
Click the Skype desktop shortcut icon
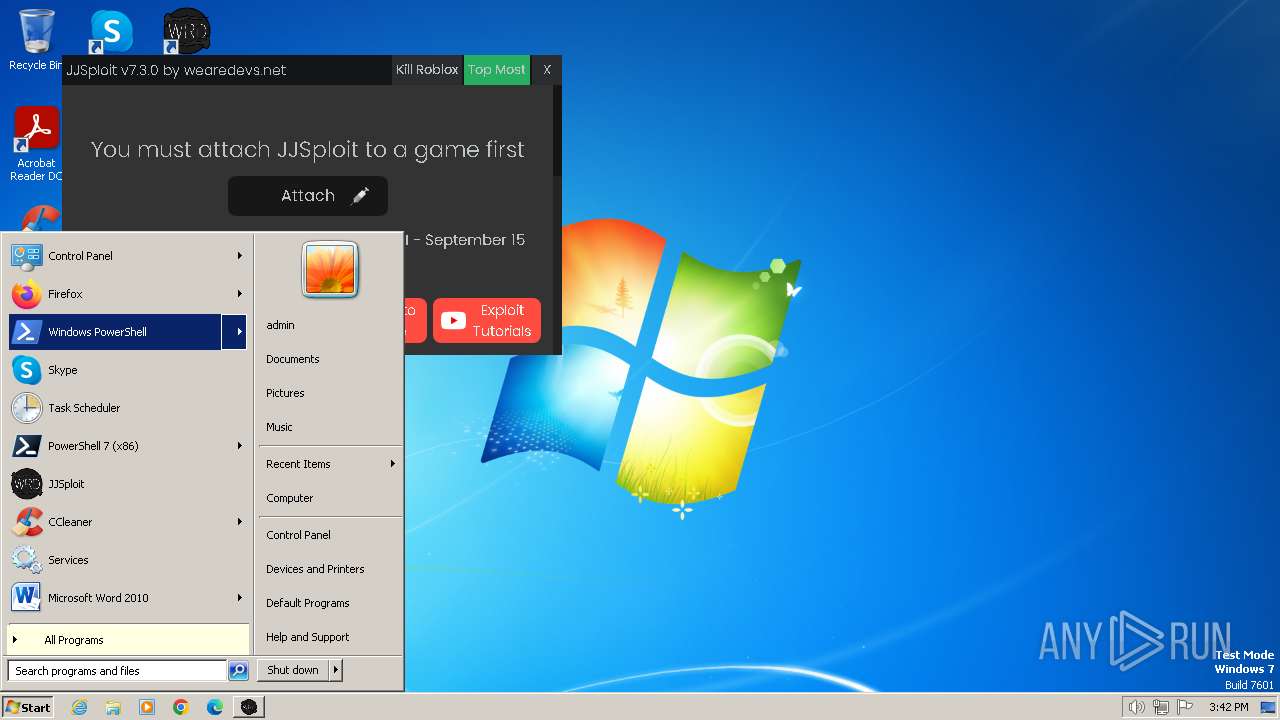(111, 32)
